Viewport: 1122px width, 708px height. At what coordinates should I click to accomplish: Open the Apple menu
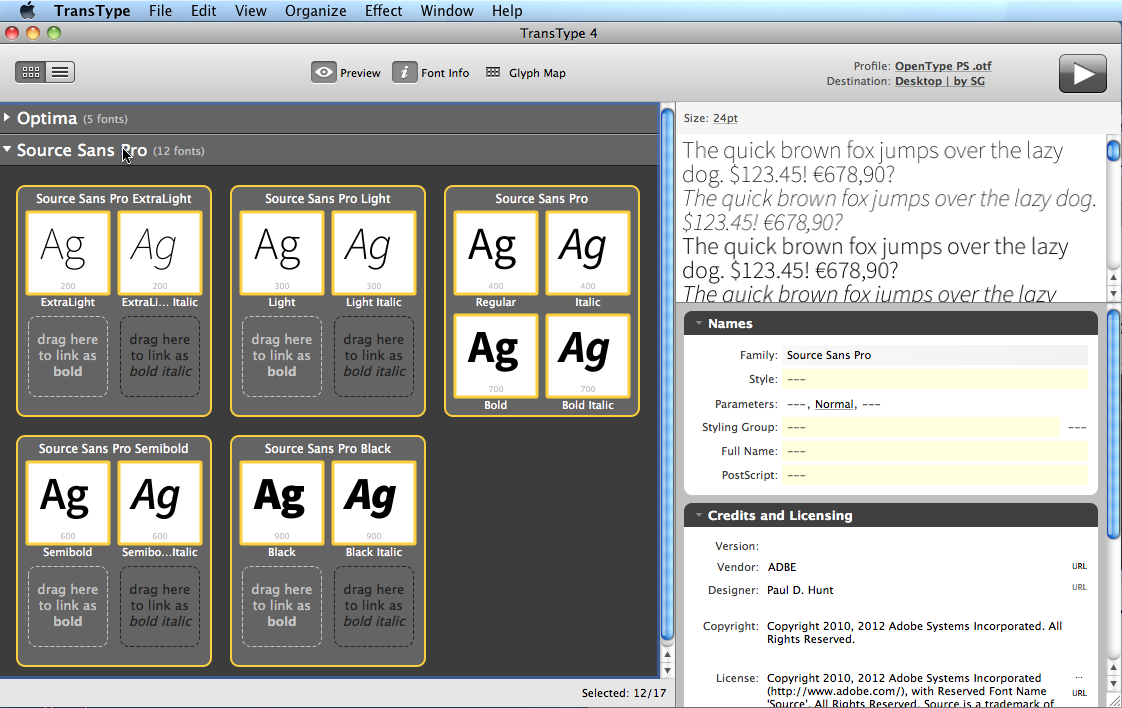click(x=27, y=11)
